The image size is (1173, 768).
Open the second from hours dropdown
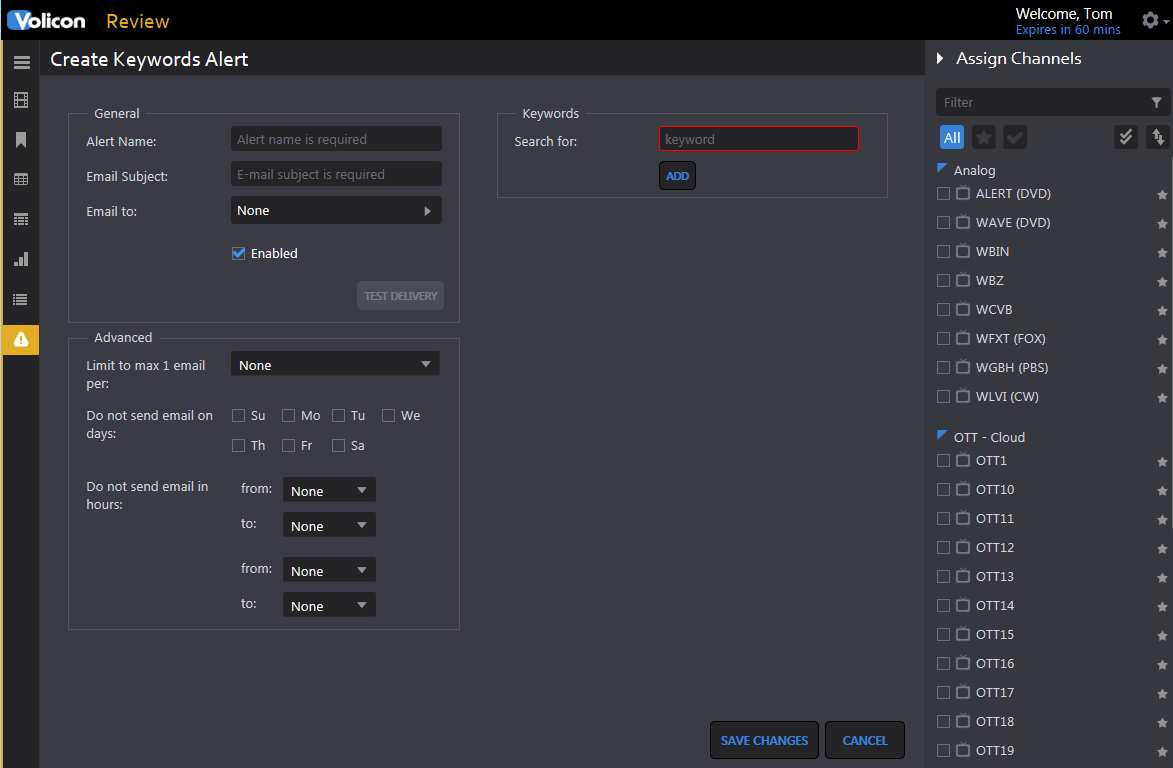coord(329,571)
